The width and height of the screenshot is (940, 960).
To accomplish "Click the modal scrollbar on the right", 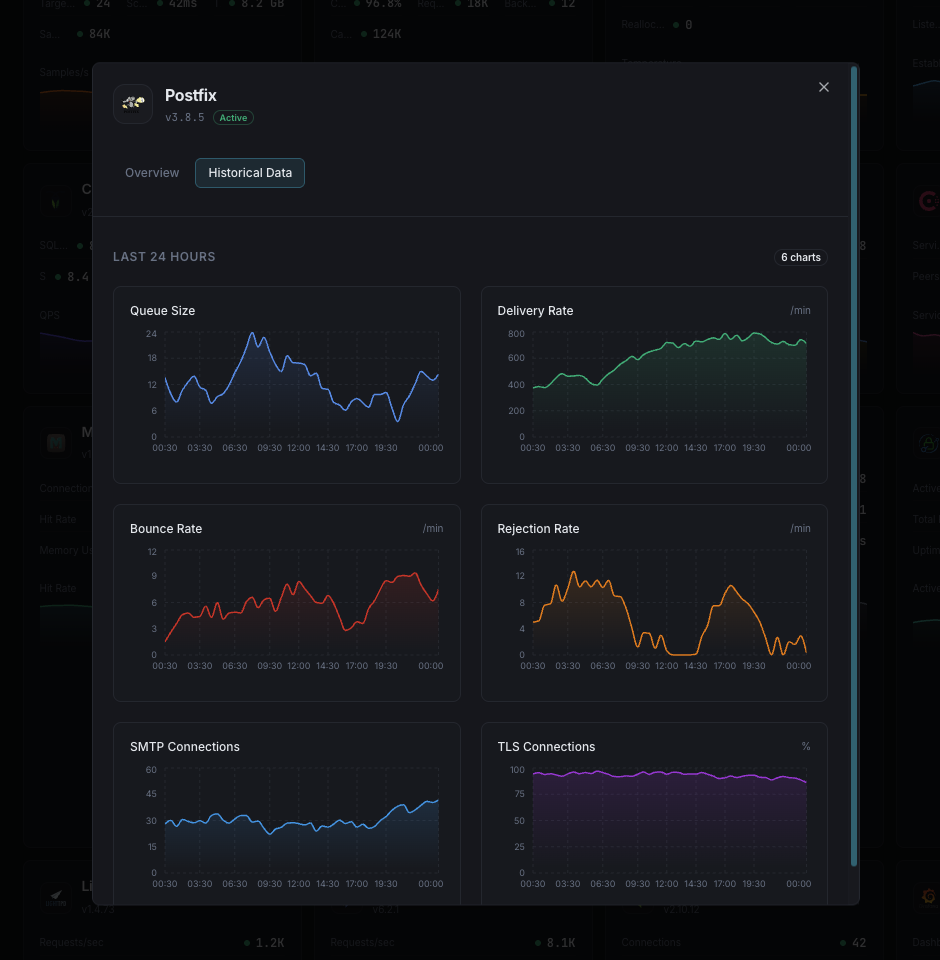I will click(853, 400).
